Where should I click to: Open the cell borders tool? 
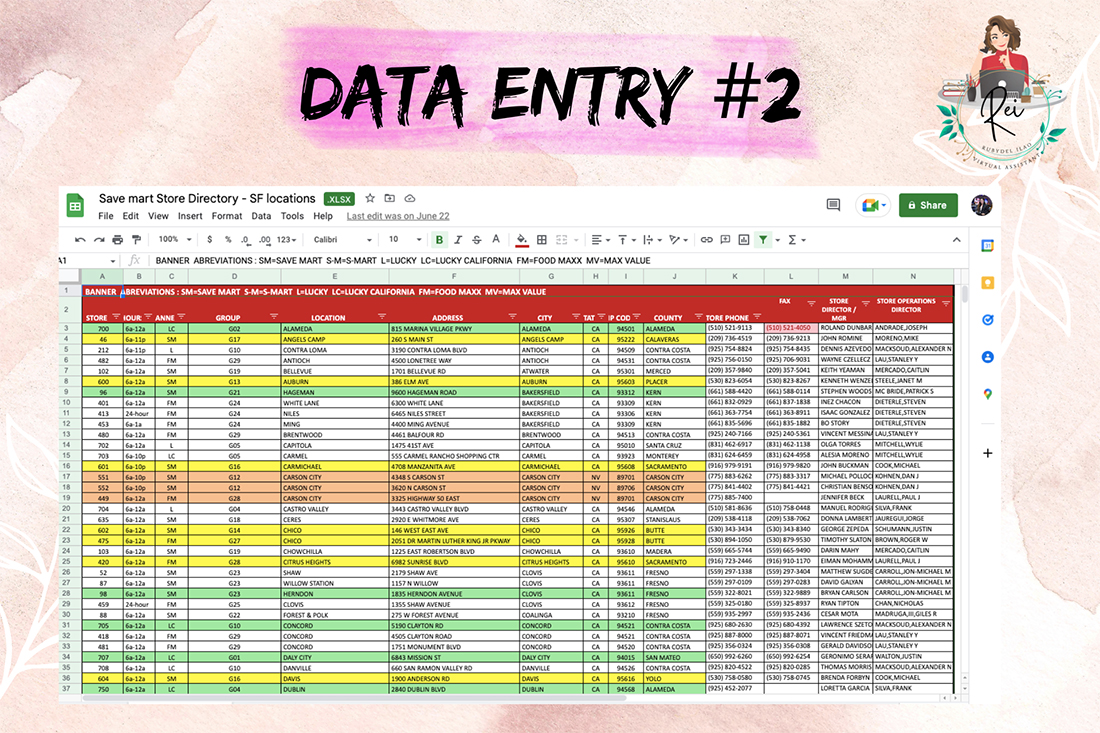pos(542,240)
